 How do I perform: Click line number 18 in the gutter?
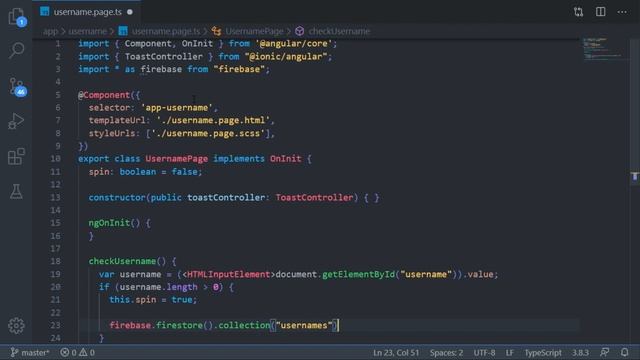56,261
